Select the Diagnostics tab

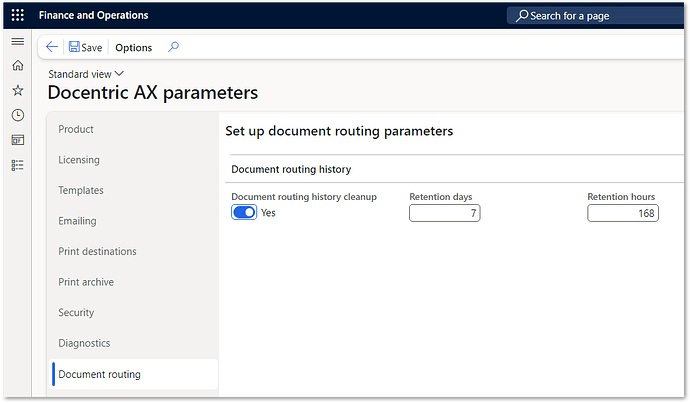(132, 343)
